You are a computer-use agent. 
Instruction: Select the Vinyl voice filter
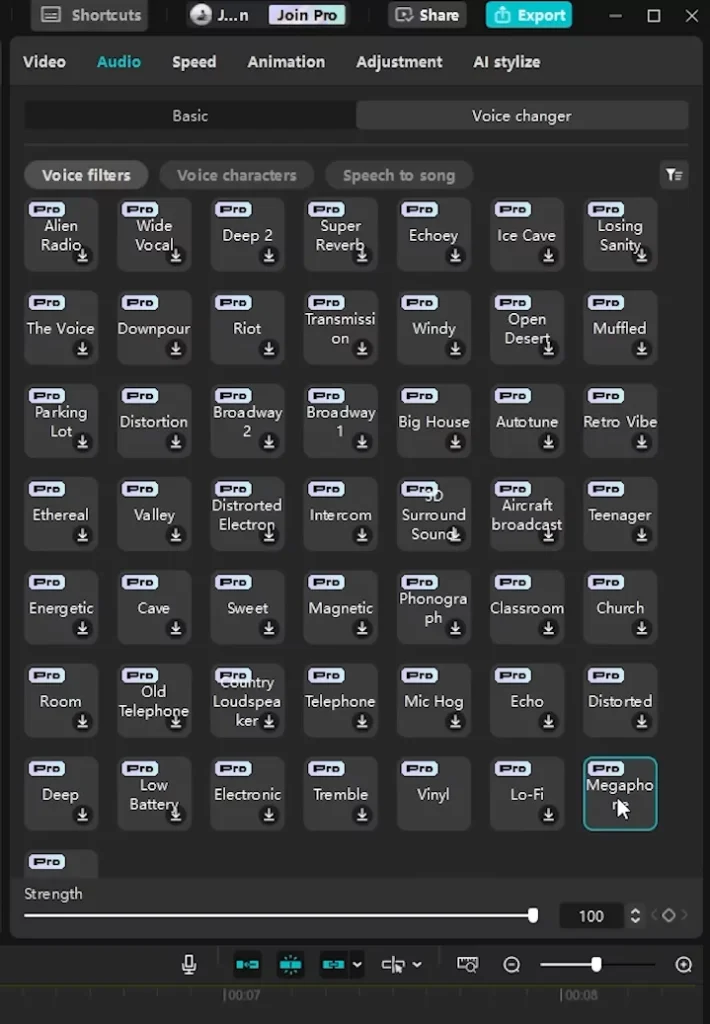click(x=434, y=793)
